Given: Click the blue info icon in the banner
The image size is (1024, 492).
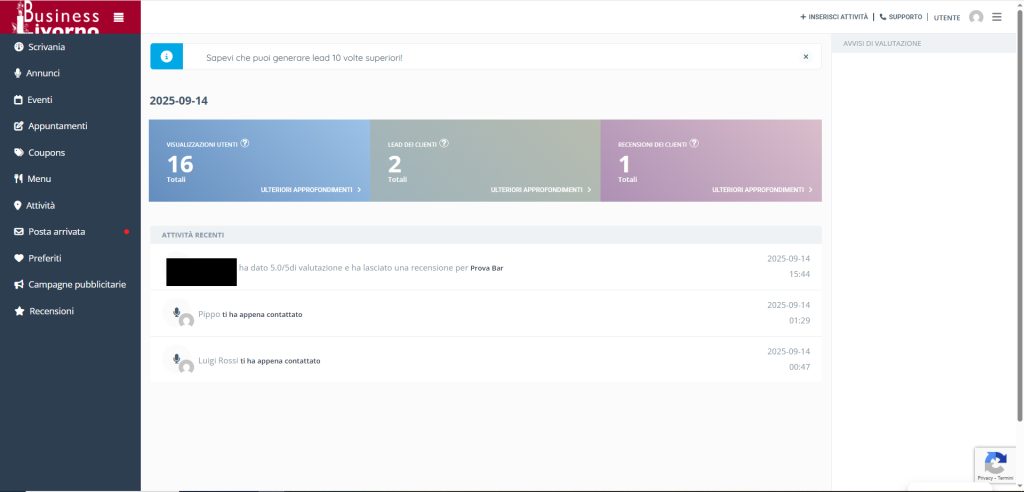Looking at the screenshot, I should tap(166, 57).
